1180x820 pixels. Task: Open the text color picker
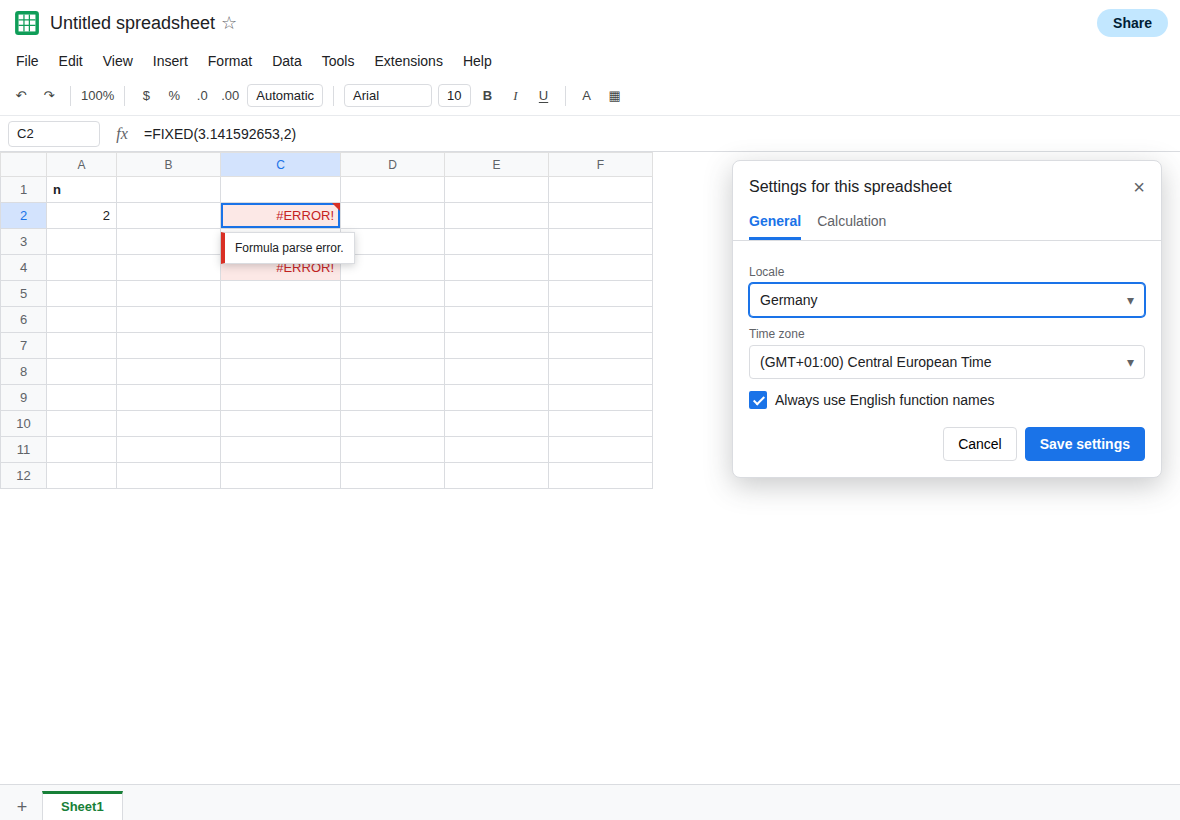coord(586,96)
